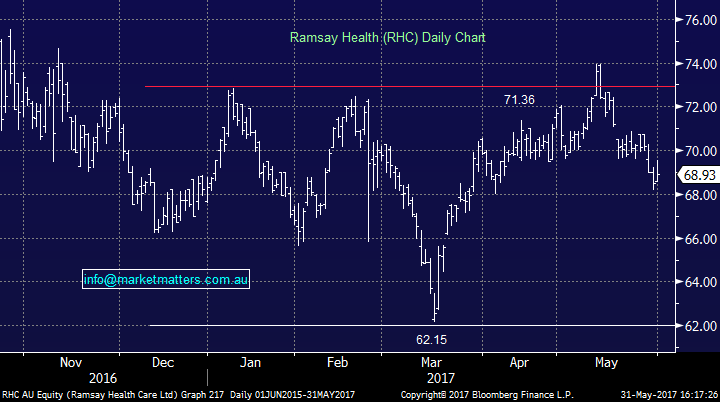The width and height of the screenshot is (720, 402).
Task: Click the Bloomberg Finance L.P. copyright notice
Action: coord(487,395)
